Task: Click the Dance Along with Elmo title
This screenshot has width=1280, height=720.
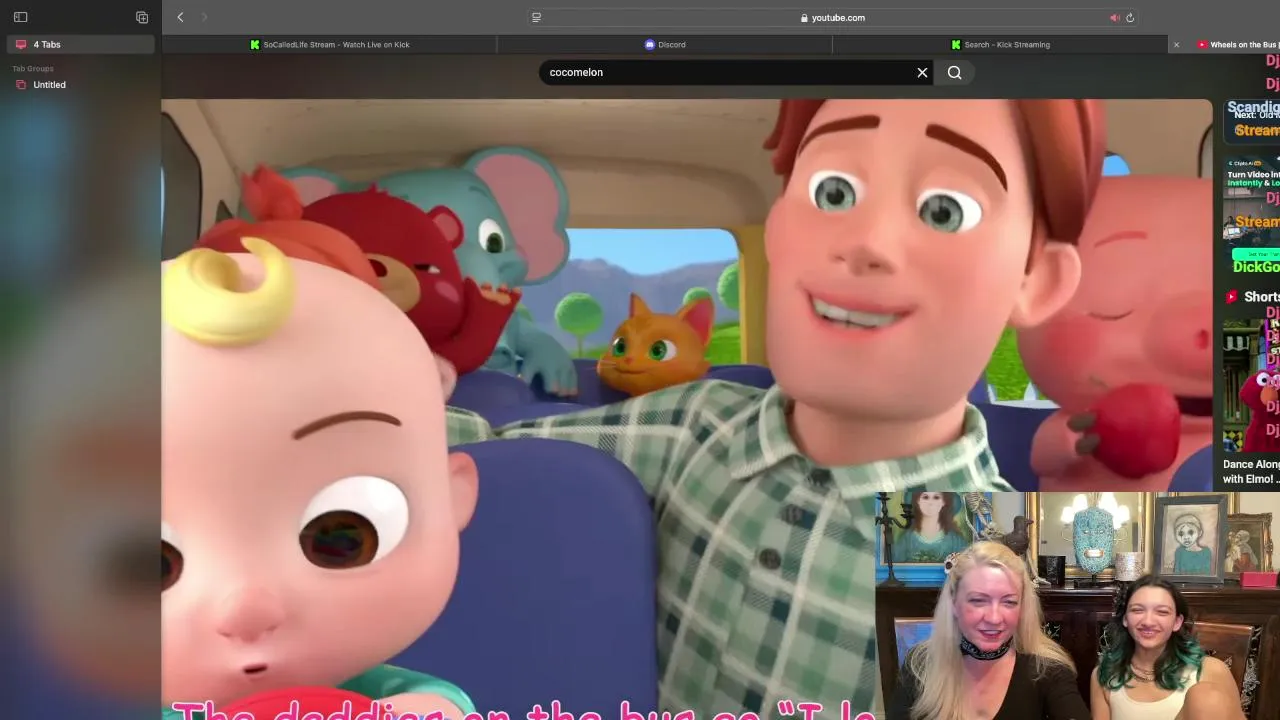Action: click(x=1251, y=471)
